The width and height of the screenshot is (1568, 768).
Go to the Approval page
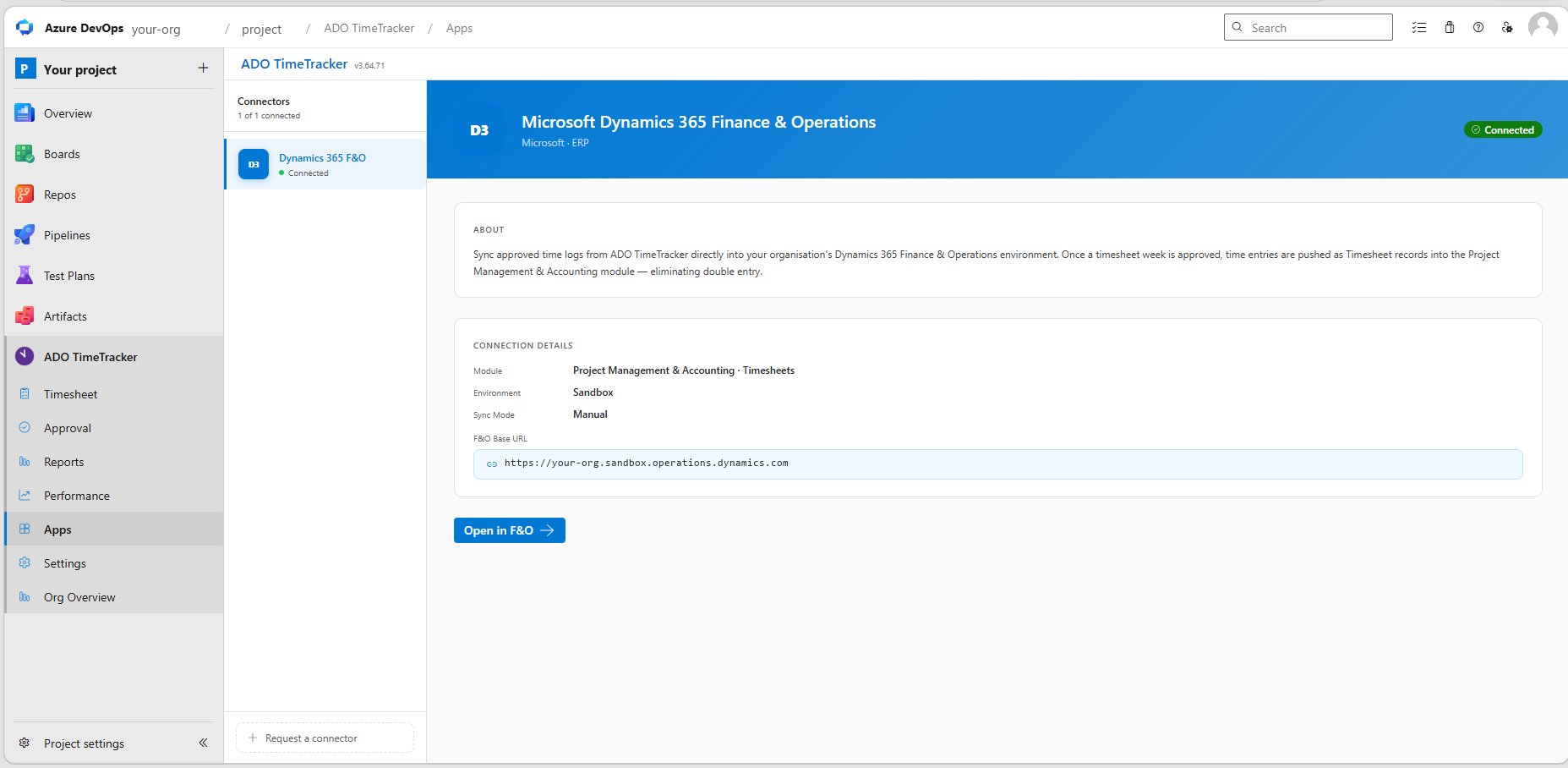click(114, 428)
